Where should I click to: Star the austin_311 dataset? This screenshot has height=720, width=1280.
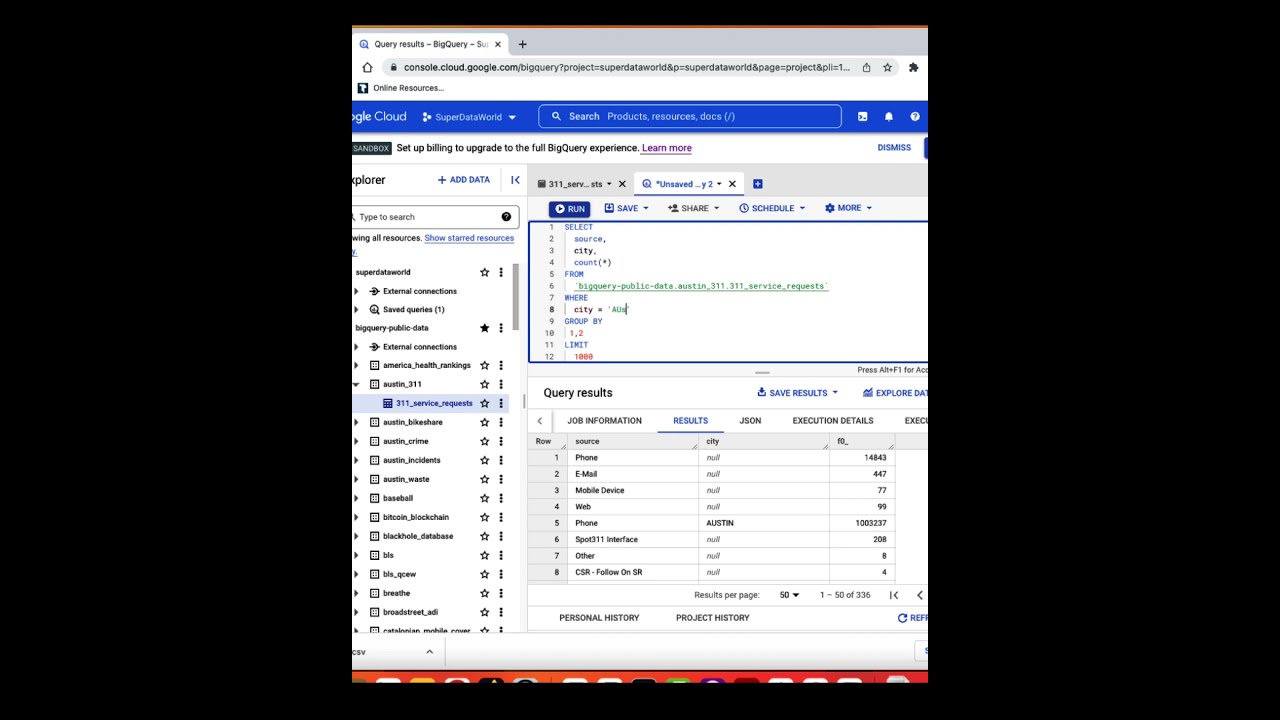tap(484, 384)
